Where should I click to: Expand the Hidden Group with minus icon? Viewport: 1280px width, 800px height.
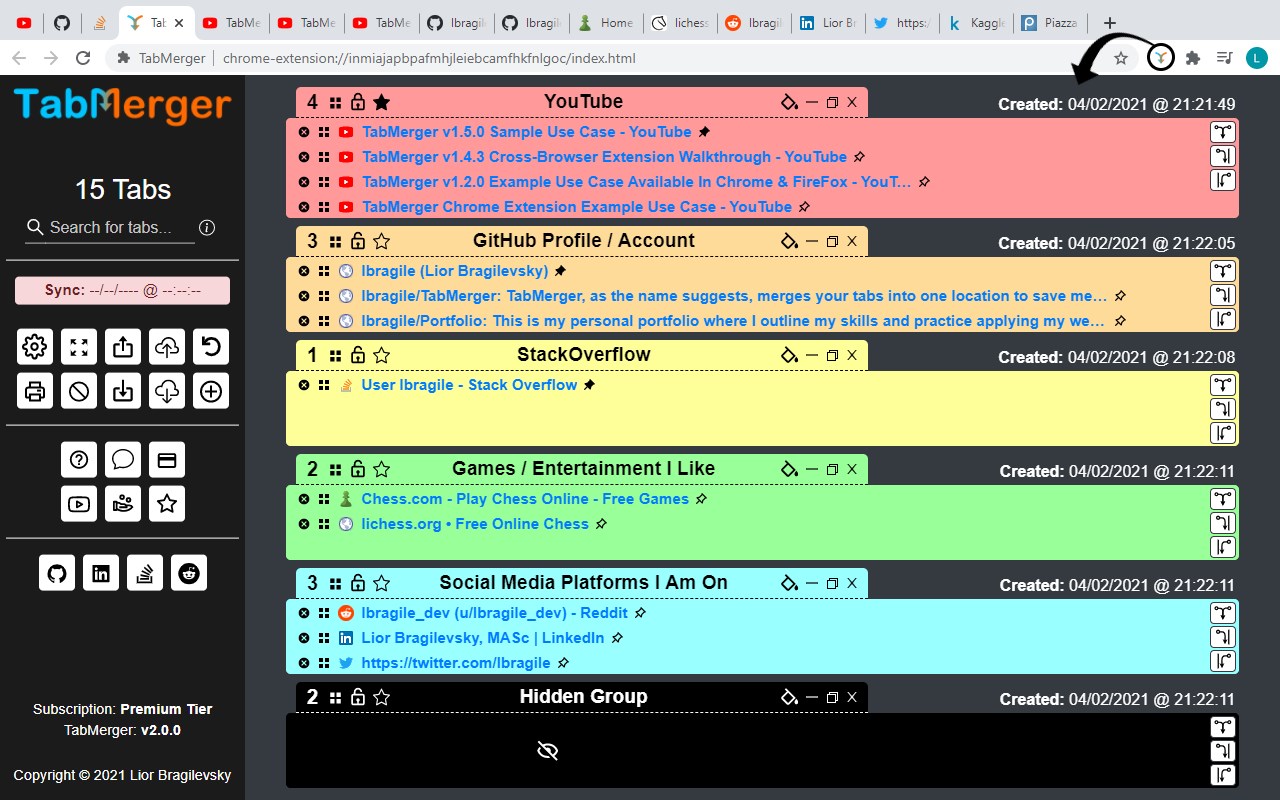coord(812,697)
